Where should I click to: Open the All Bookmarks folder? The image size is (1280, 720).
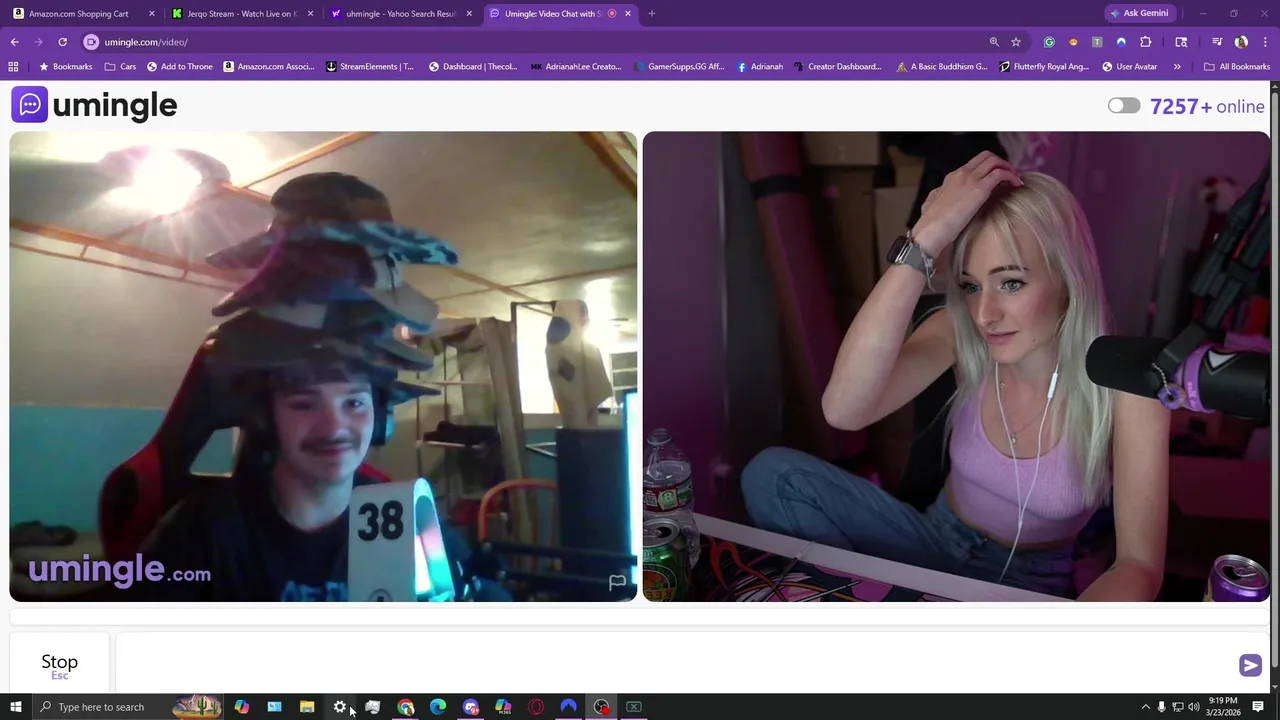[1237, 67]
